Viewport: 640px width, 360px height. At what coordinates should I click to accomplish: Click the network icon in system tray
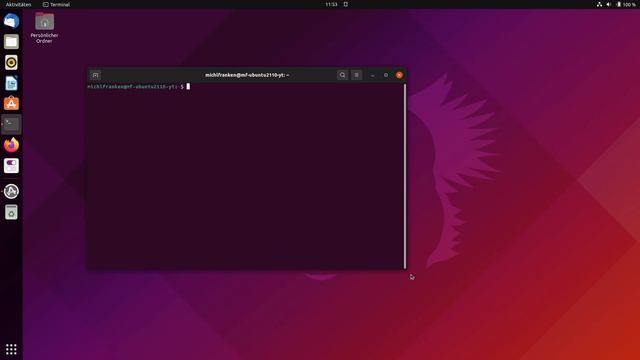[599, 4]
